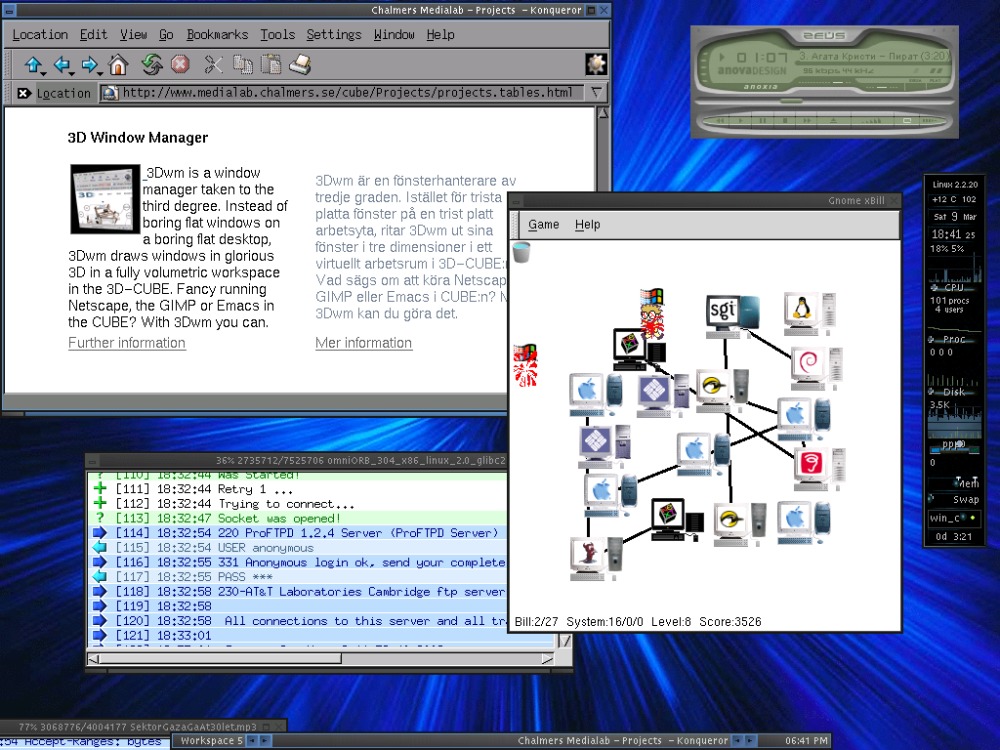Image resolution: width=1000 pixels, height=750 pixels.
Task: Open the equalizer bars button in Zeus player
Action: pos(871,120)
